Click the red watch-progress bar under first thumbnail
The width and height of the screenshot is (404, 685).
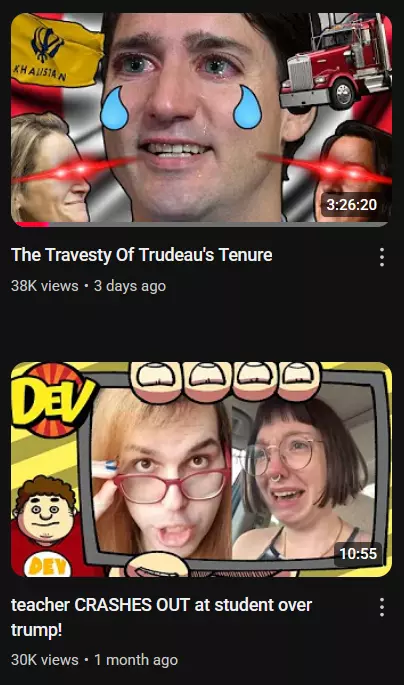30,225
